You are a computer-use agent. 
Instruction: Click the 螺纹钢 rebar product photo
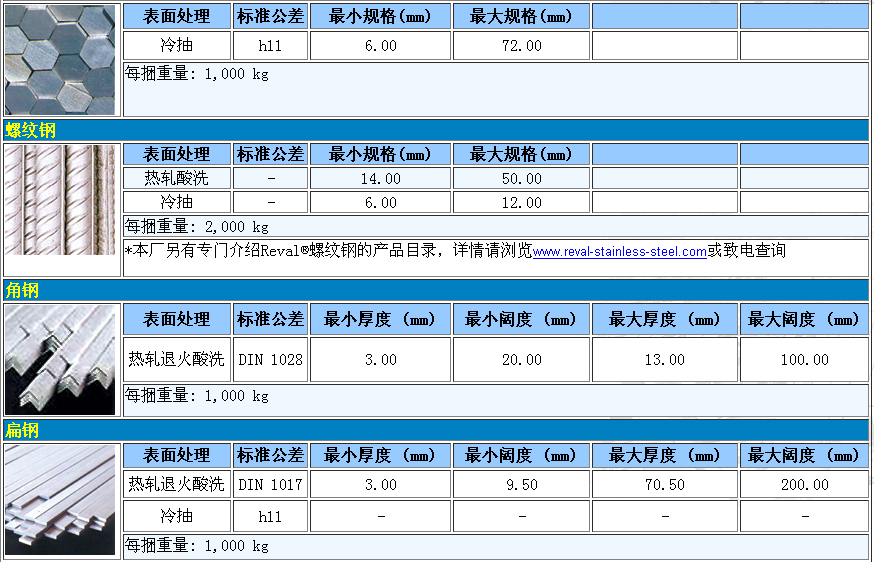(x=60, y=199)
